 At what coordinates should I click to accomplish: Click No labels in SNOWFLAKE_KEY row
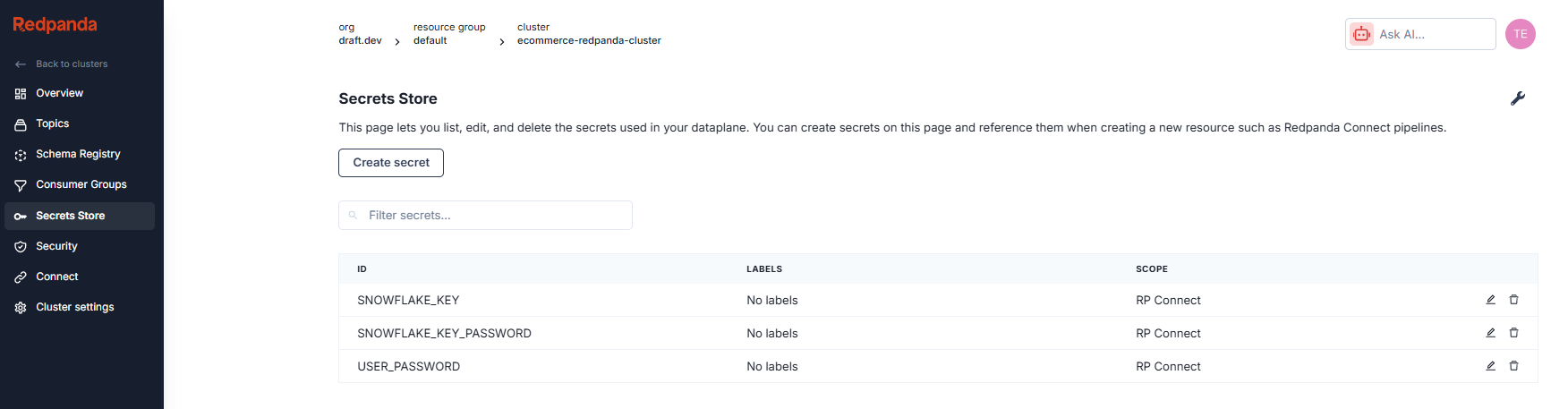point(772,300)
